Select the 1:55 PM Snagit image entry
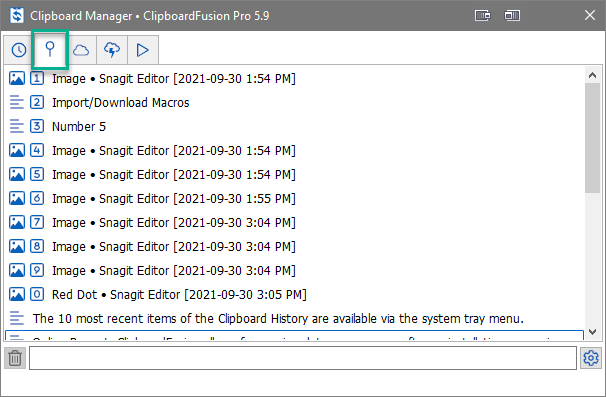 pos(174,198)
